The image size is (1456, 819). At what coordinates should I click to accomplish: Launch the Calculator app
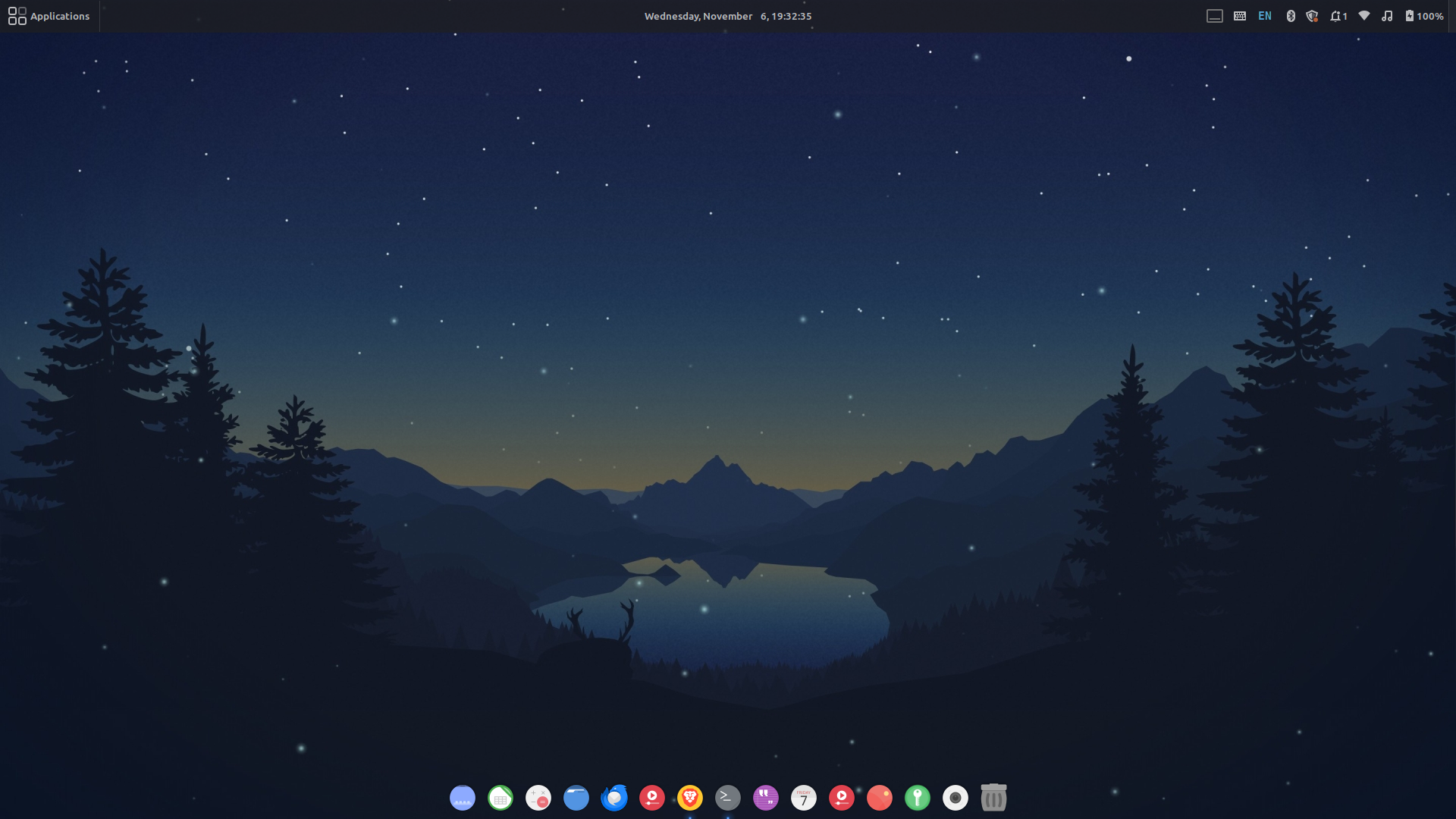[x=538, y=798]
